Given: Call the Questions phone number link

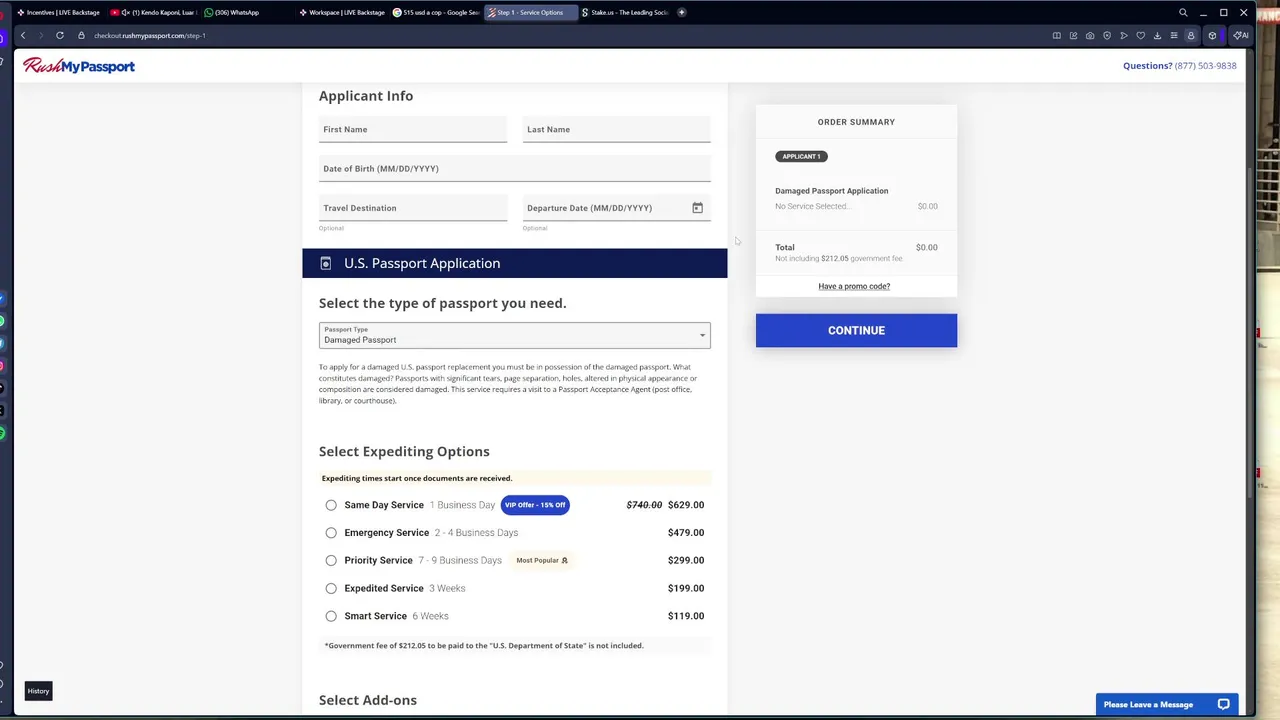Looking at the screenshot, I should click(1206, 66).
